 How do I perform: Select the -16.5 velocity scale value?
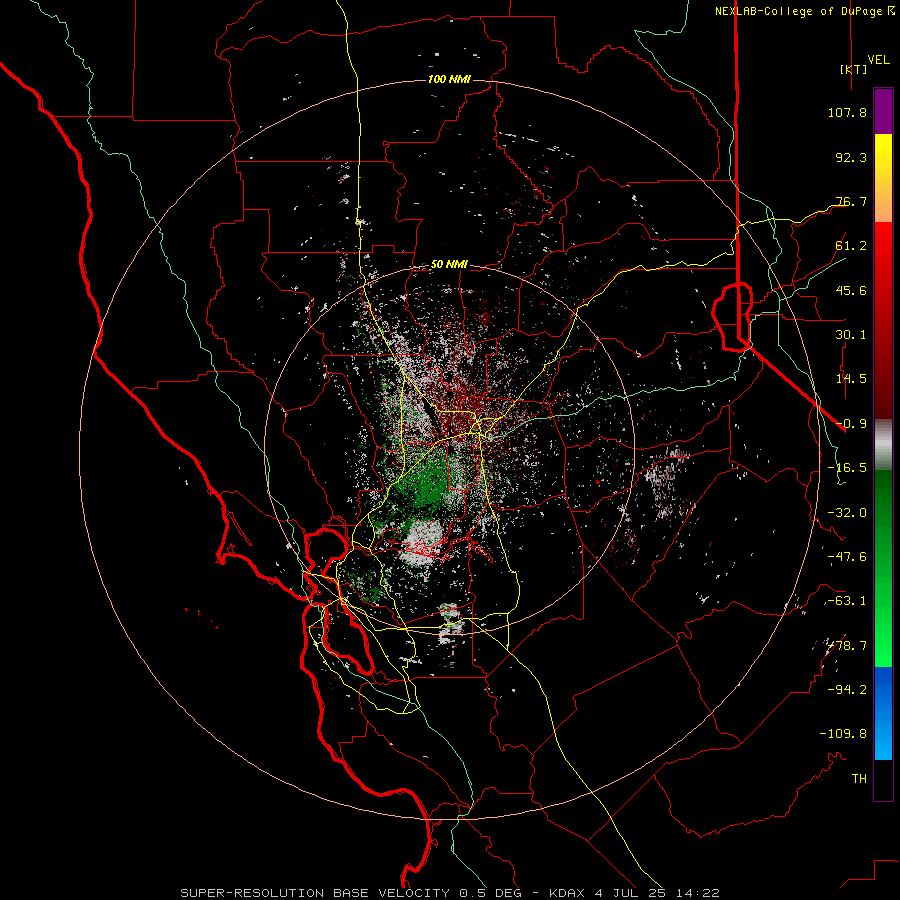tap(847, 467)
